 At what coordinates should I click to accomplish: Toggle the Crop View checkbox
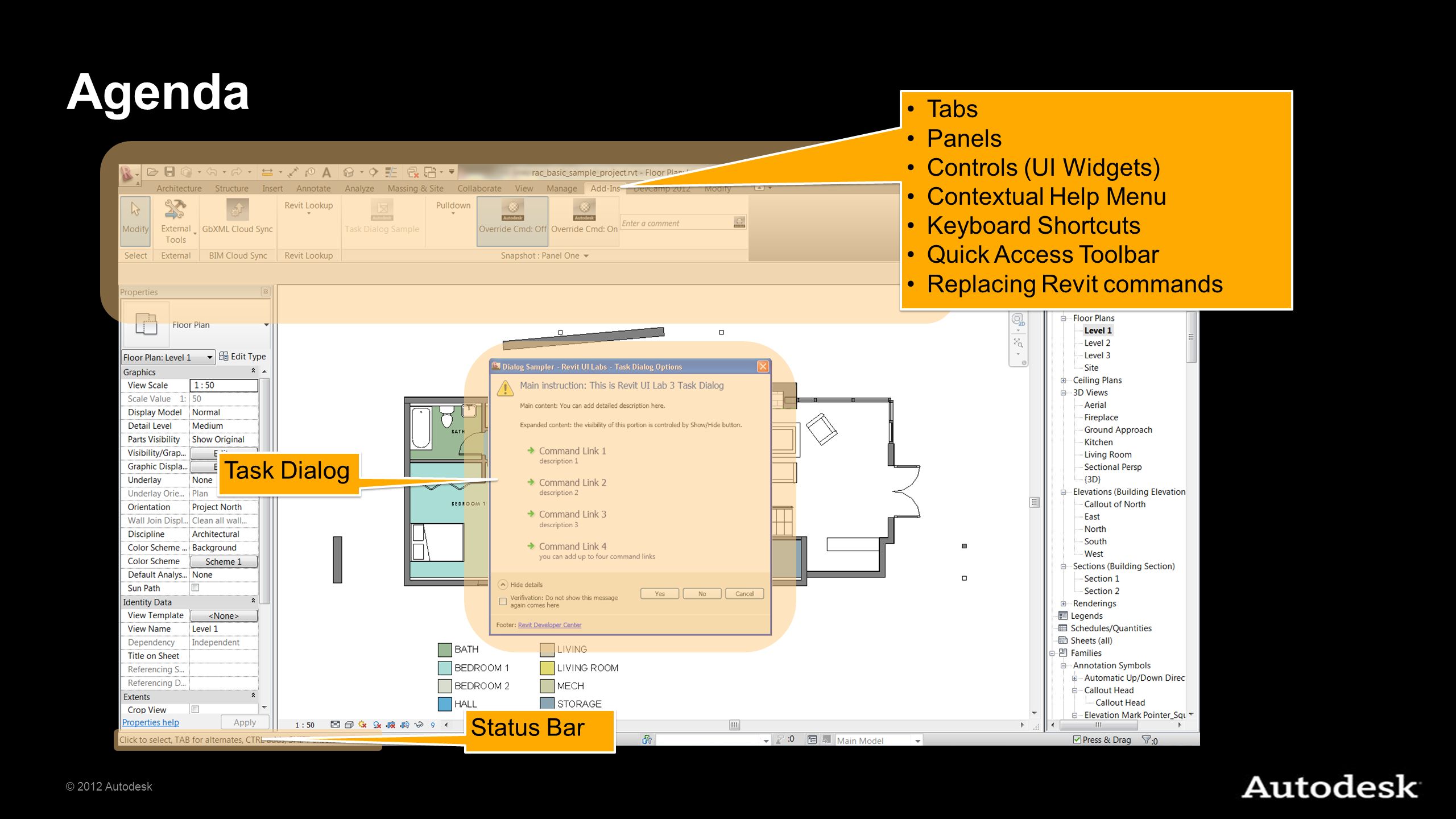click(x=195, y=709)
